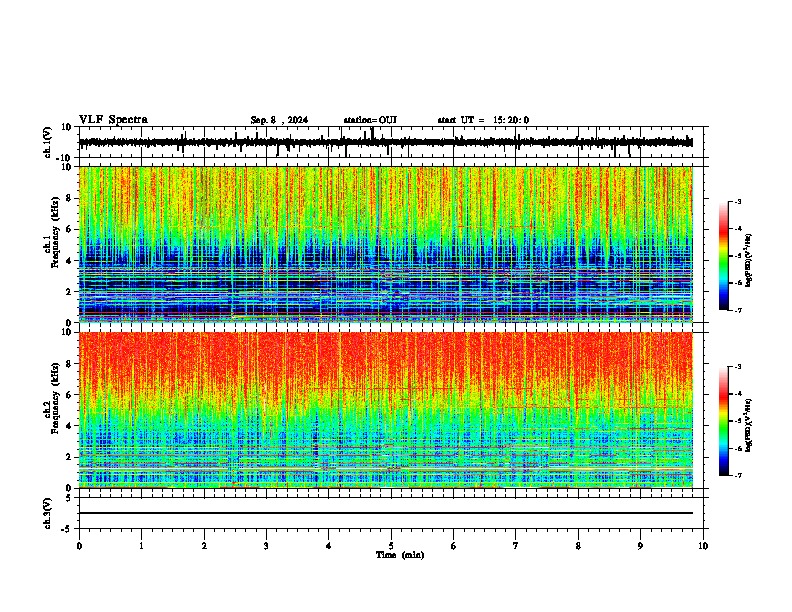Click the ch.2 spectrogram panel

pos(386,410)
